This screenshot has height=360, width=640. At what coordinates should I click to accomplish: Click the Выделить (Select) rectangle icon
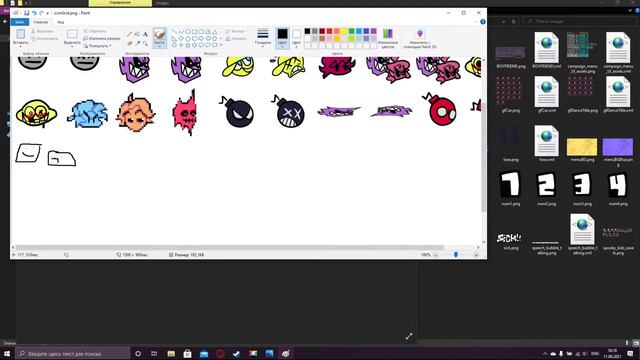[72, 34]
